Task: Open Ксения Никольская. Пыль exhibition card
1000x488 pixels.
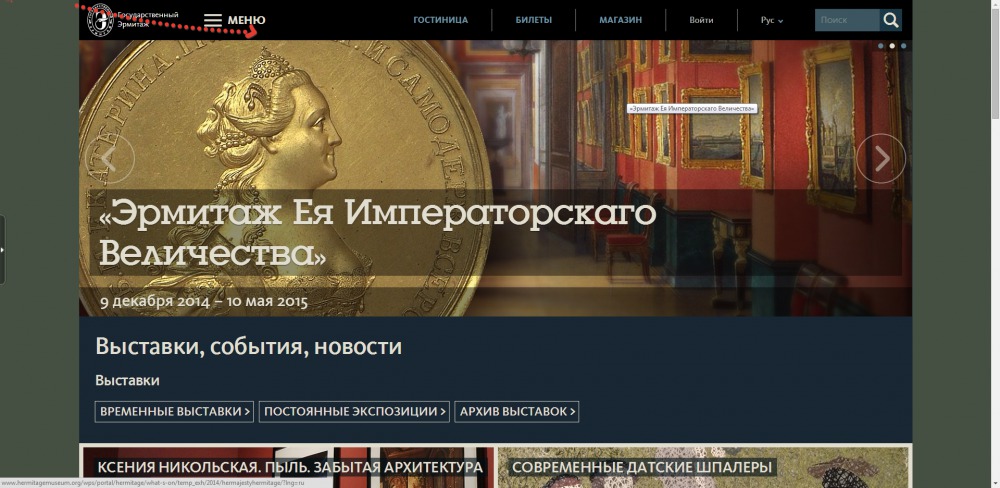Action: pyautogui.click(x=288, y=468)
